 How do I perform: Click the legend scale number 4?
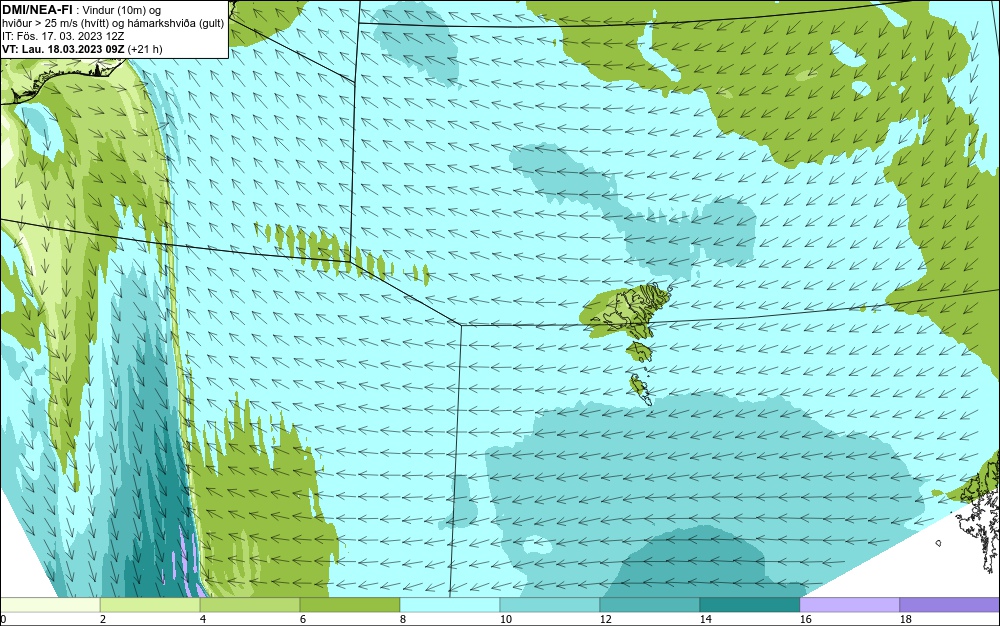point(203,619)
